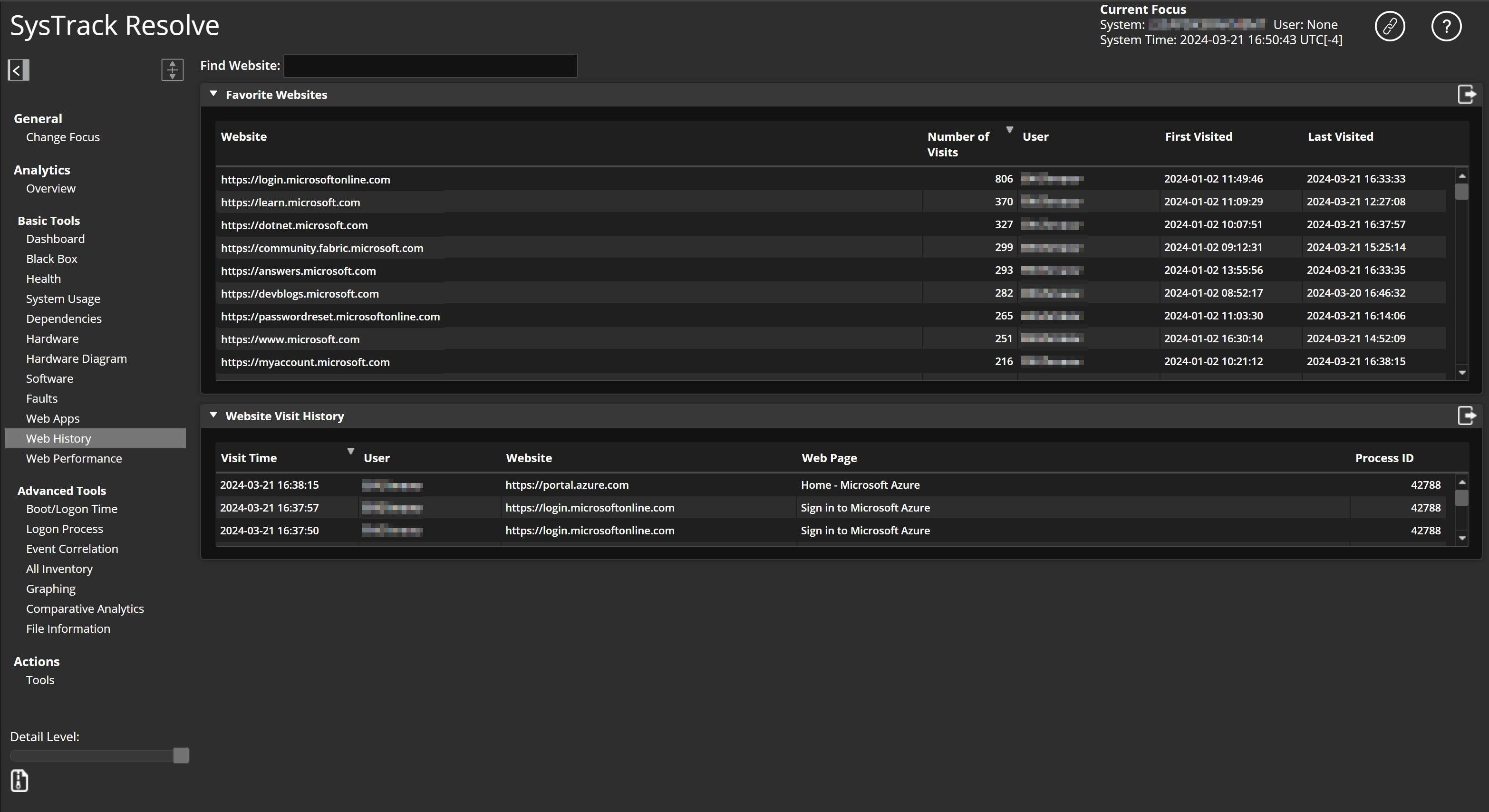The image size is (1489, 812).
Task: Select https://myaccount.microsoft.com row
Action: point(831,362)
